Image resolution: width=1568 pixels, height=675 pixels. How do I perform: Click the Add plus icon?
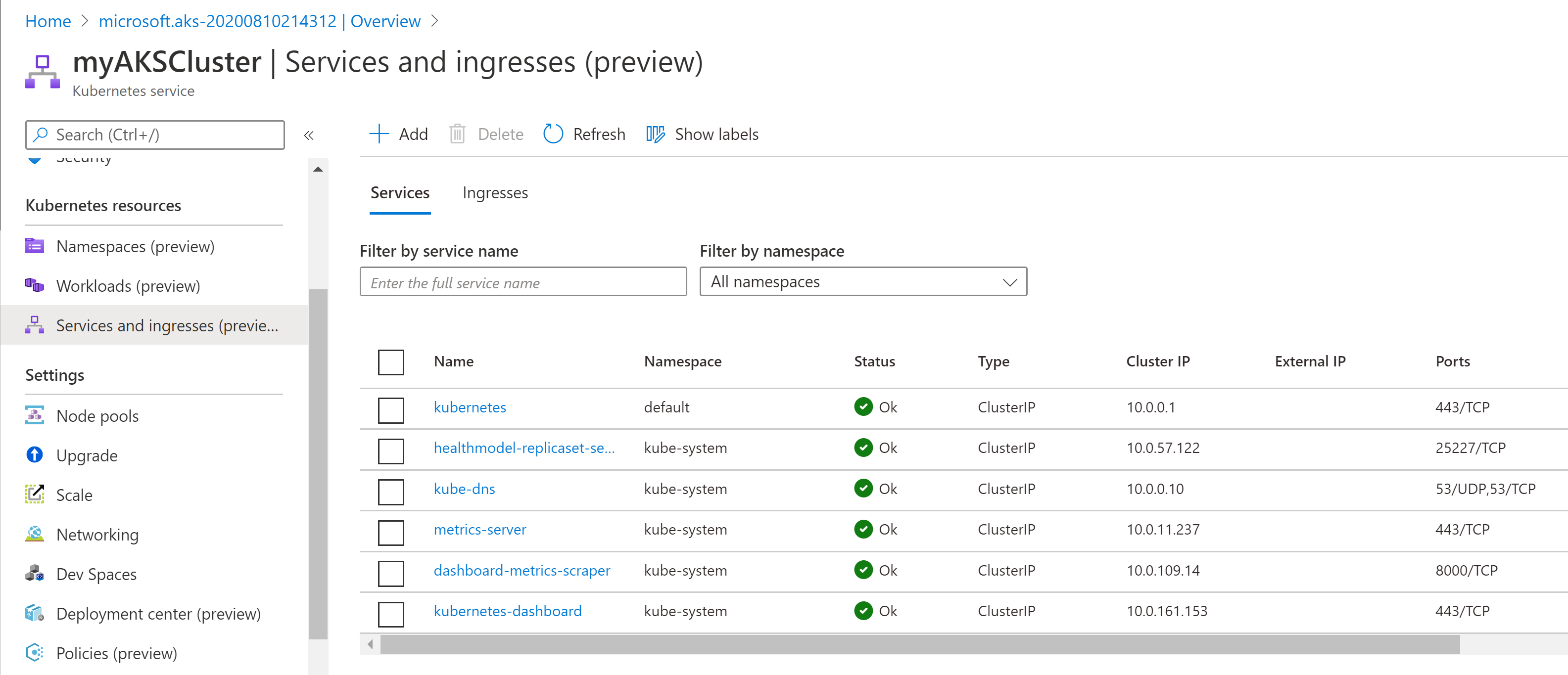click(379, 134)
